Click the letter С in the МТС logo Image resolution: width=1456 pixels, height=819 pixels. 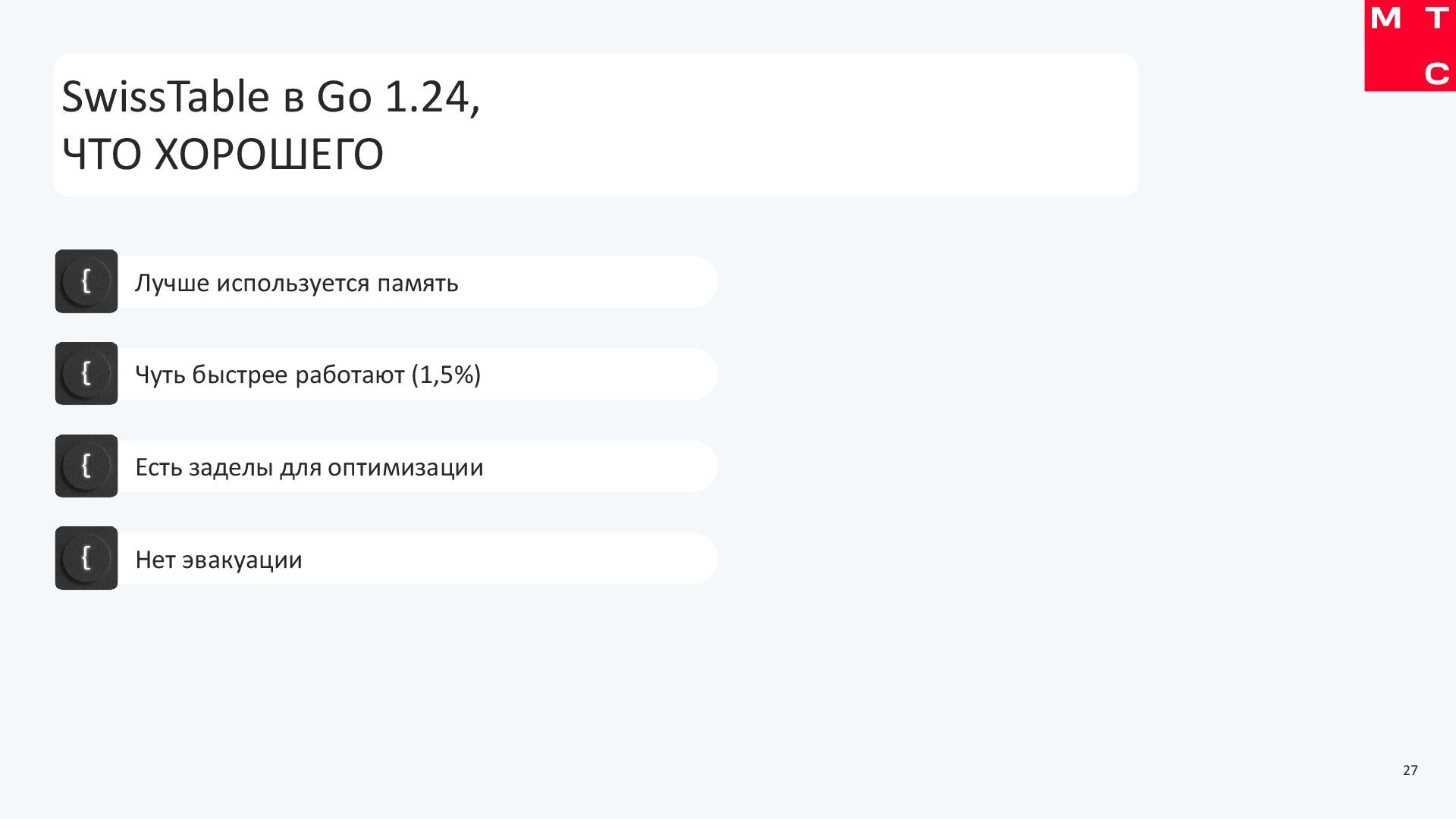[x=1436, y=74]
